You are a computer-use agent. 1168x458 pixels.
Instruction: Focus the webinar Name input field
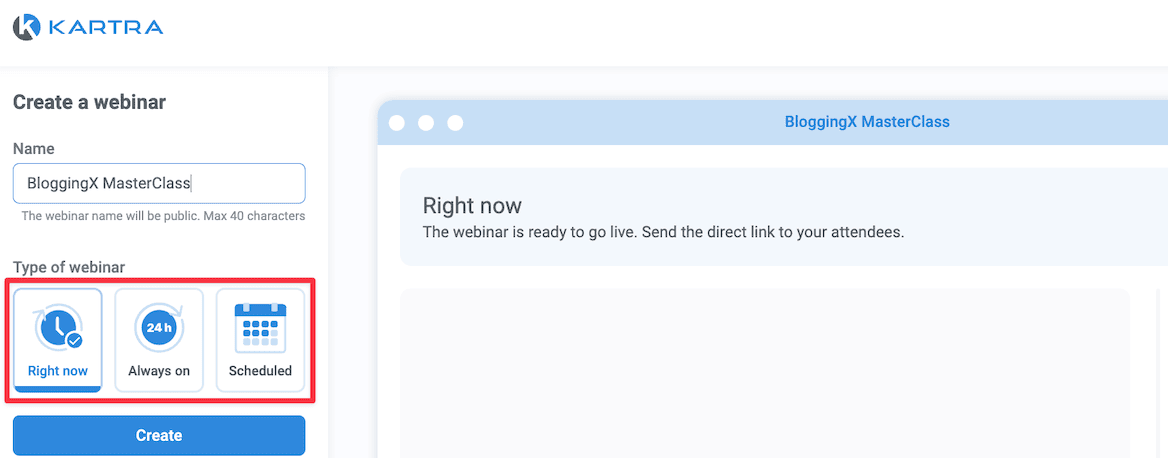[x=159, y=183]
